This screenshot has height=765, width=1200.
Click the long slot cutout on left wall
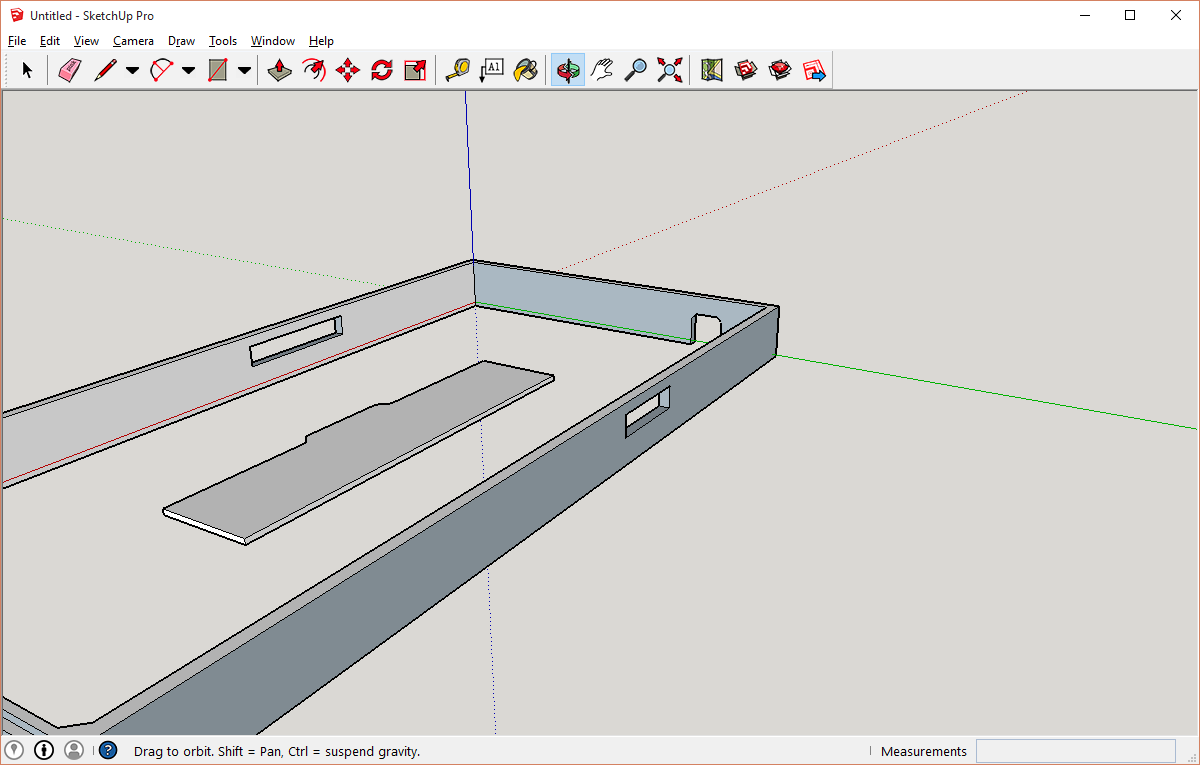(296, 341)
